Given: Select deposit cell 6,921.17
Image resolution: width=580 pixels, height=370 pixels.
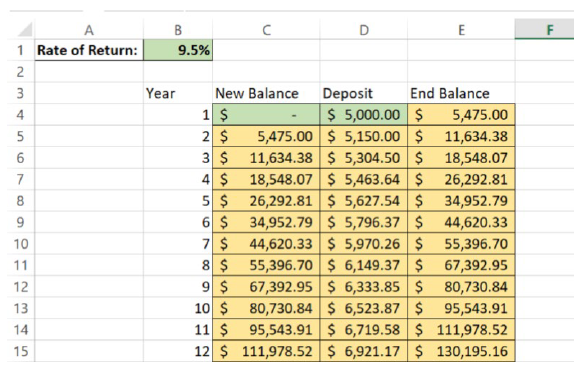Looking at the screenshot, I should click(364, 351).
